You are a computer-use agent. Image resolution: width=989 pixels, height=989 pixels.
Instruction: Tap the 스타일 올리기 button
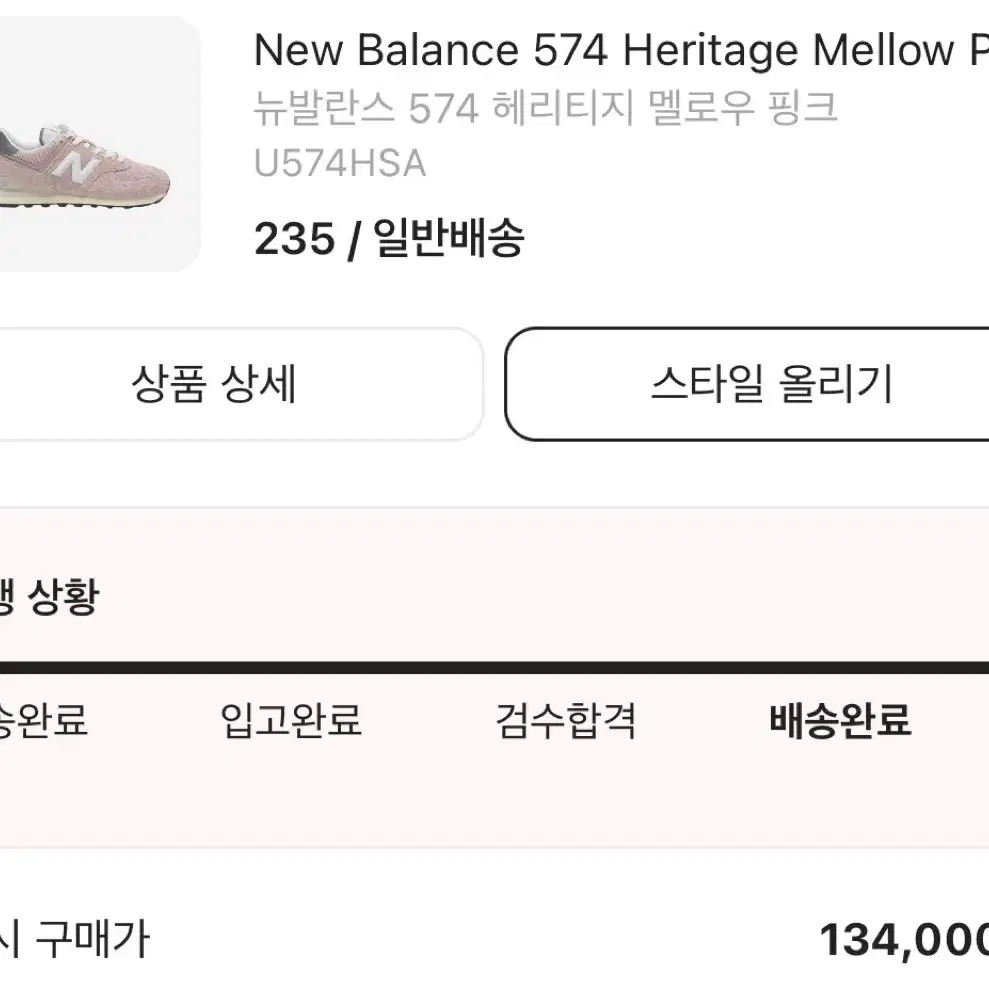(x=747, y=383)
